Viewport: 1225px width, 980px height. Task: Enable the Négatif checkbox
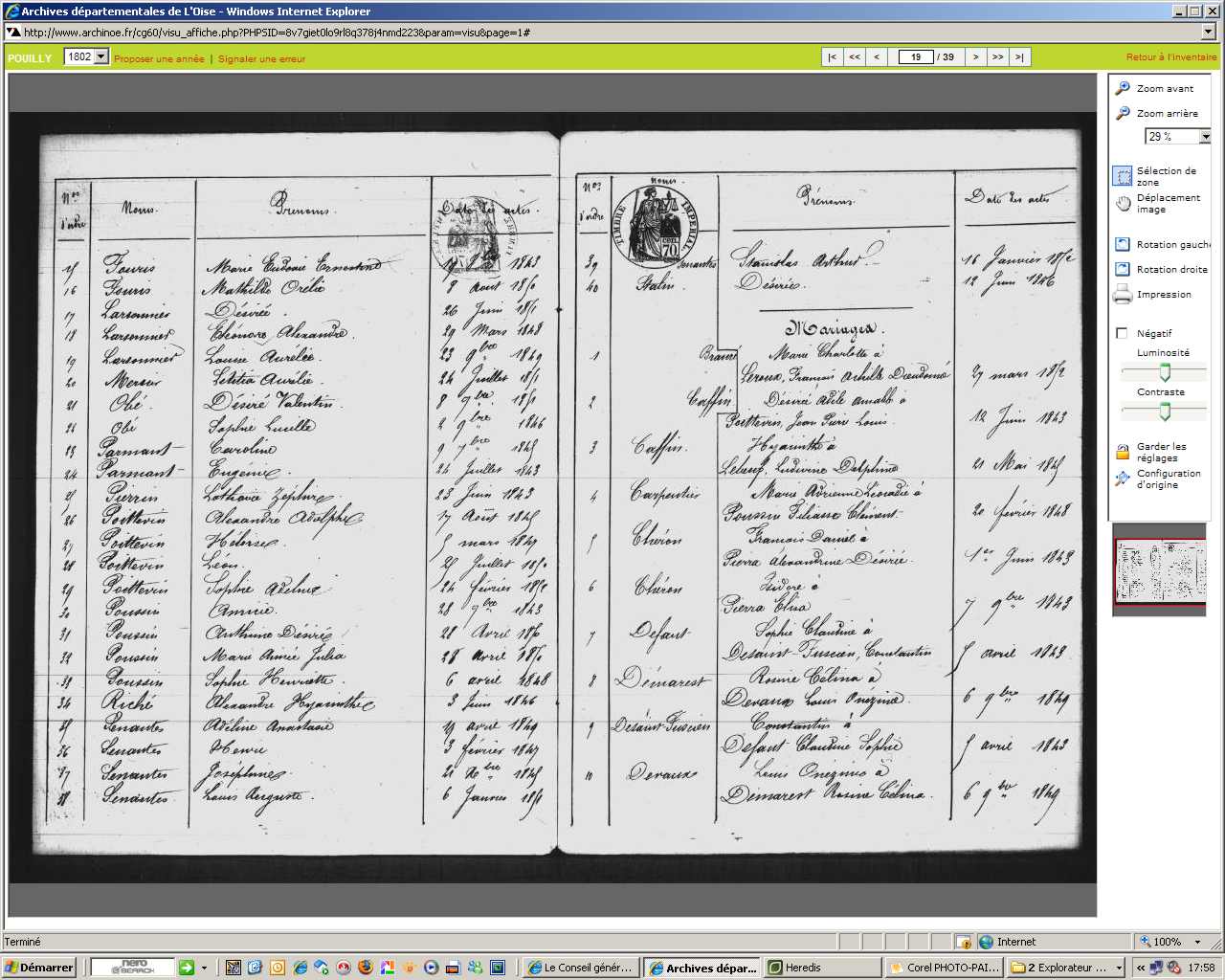(1122, 333)
